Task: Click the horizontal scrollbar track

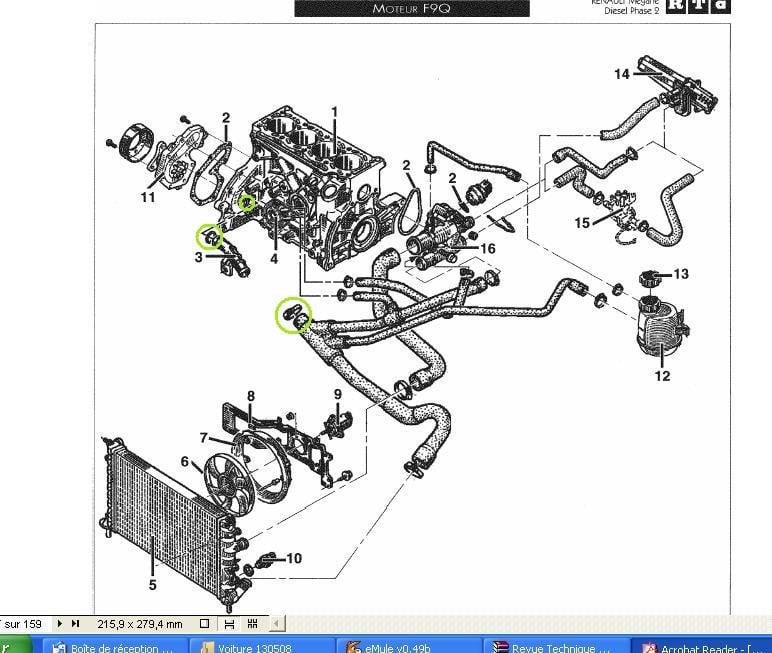Action: tap(527, 624)
